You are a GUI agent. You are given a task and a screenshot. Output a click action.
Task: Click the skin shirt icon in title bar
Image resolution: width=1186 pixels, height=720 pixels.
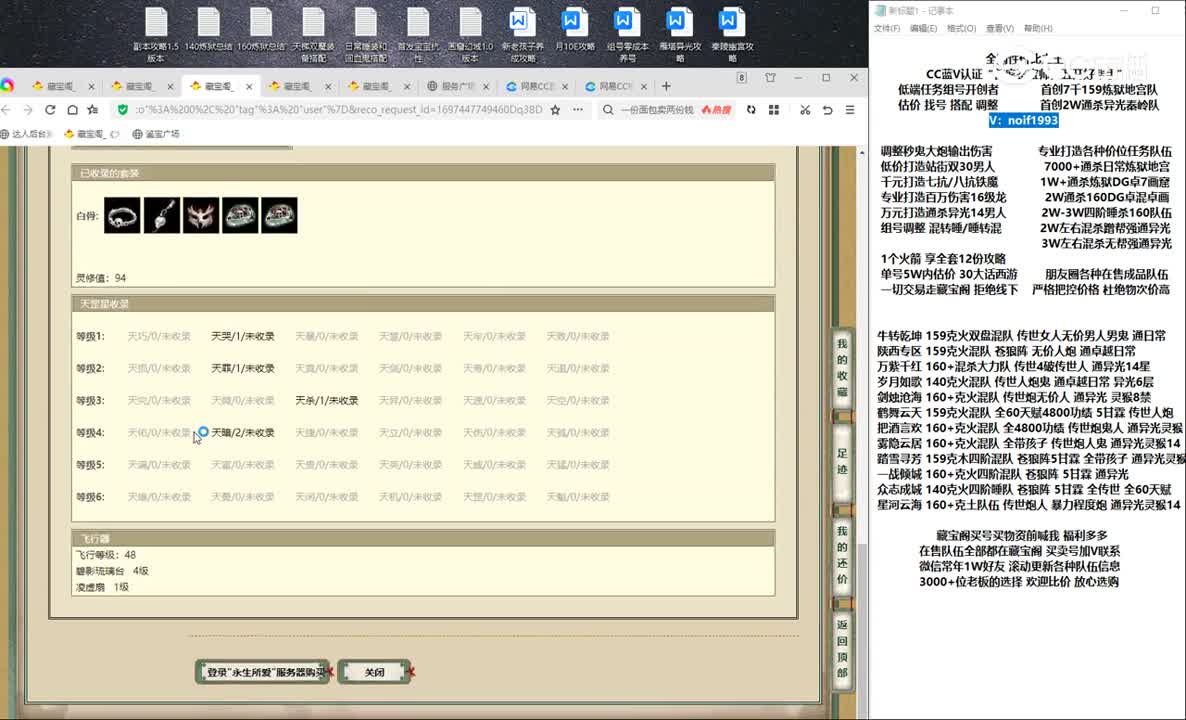pos(770,78)
